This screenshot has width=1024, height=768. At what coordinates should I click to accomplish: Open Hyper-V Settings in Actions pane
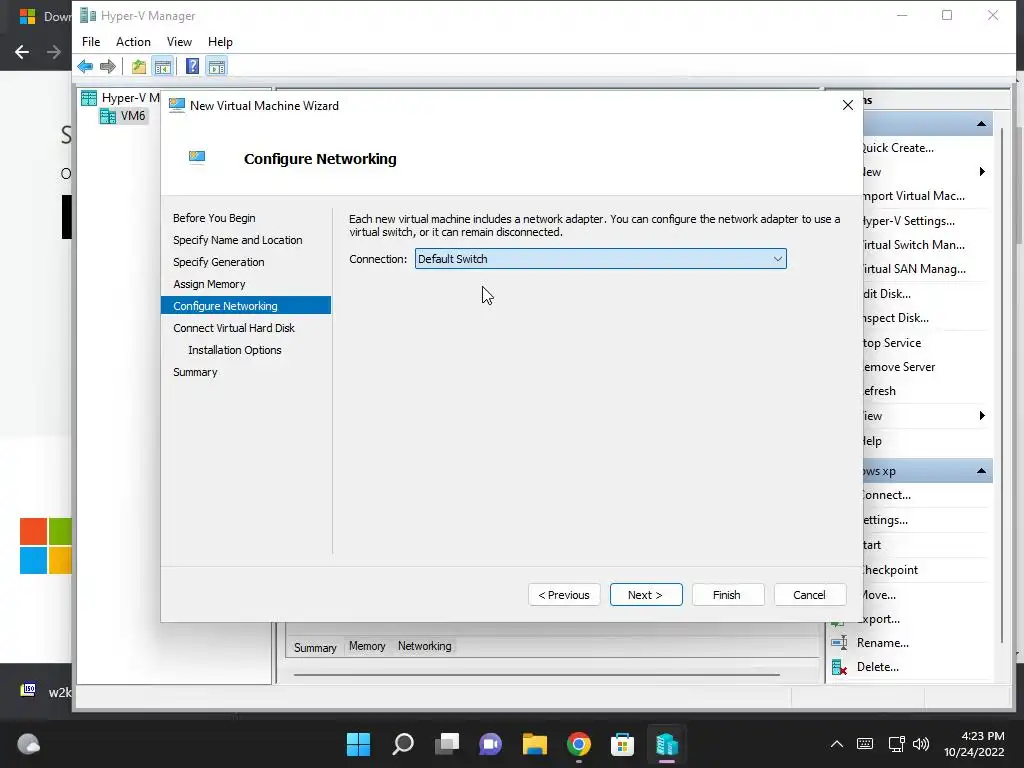(908, 221)
